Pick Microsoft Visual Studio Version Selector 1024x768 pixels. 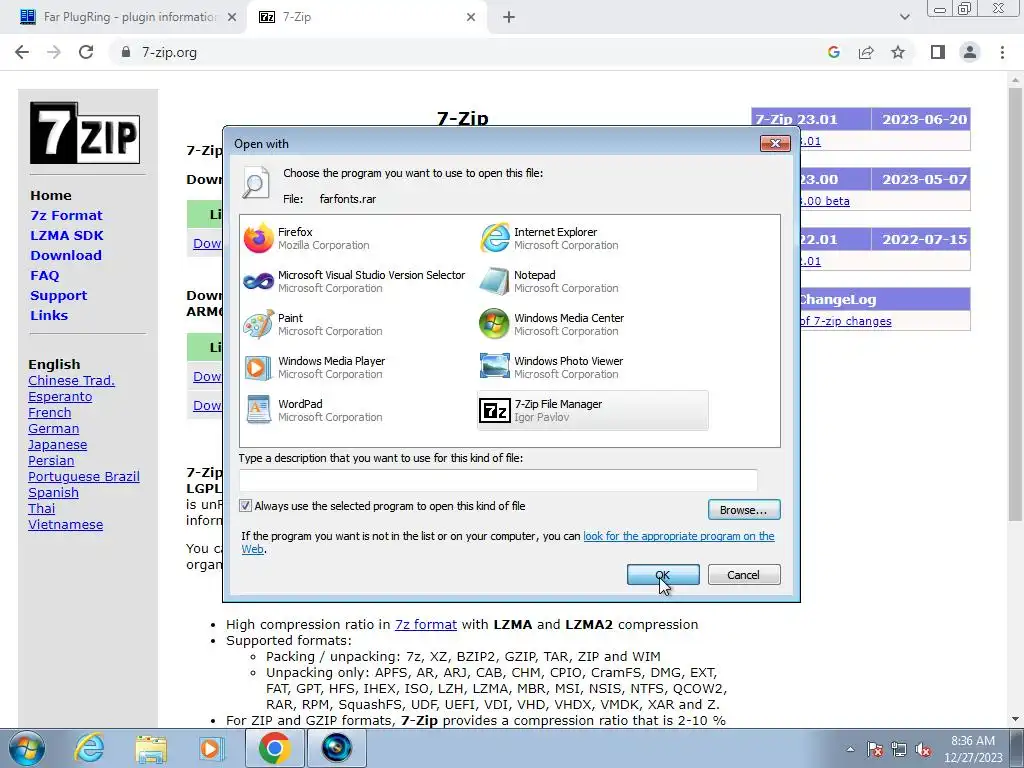coord(355,281)
